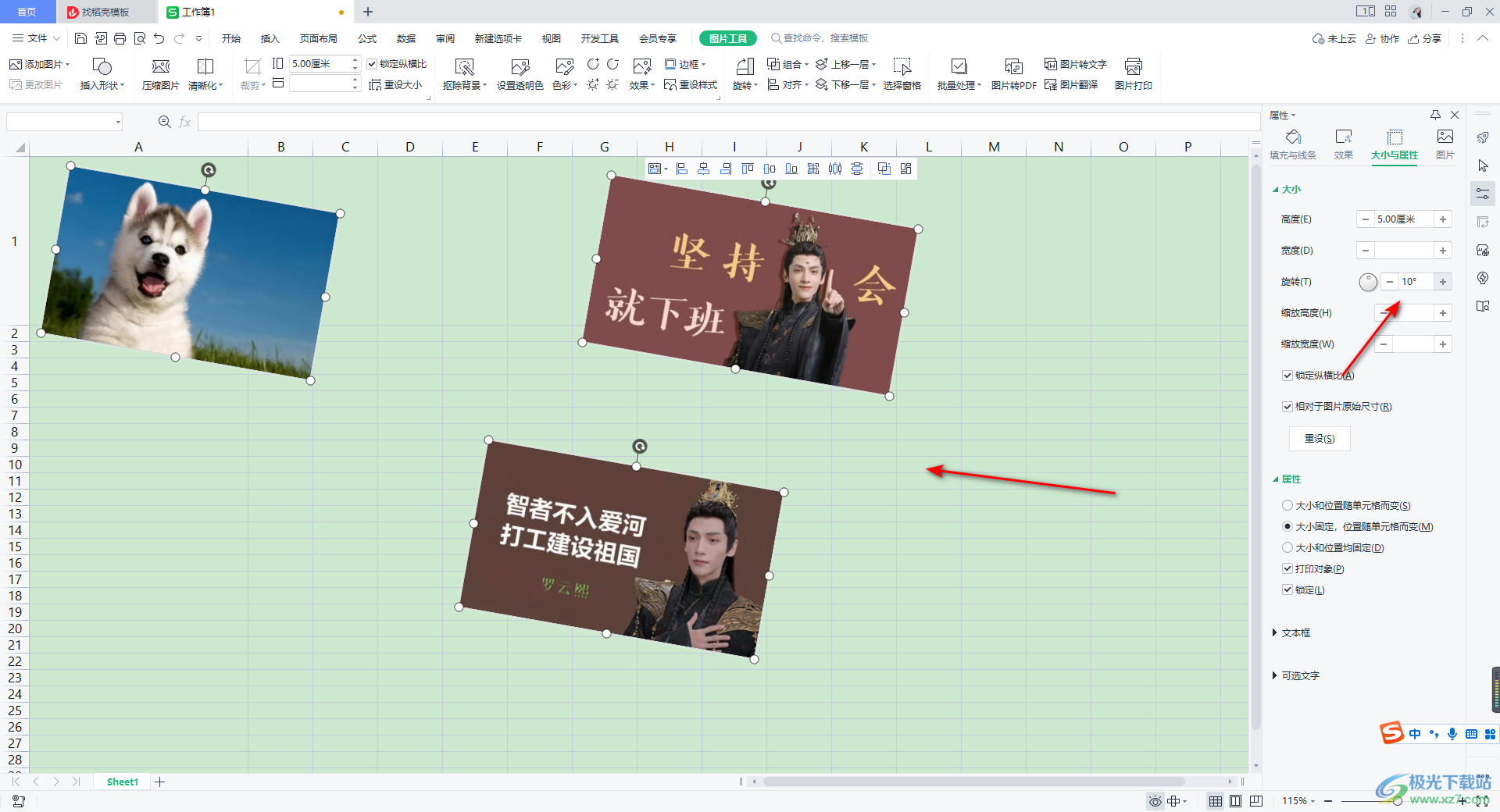Click the rotation handle of the husky picture
This screenshot has width=1500, height=812.
point(208,169)
